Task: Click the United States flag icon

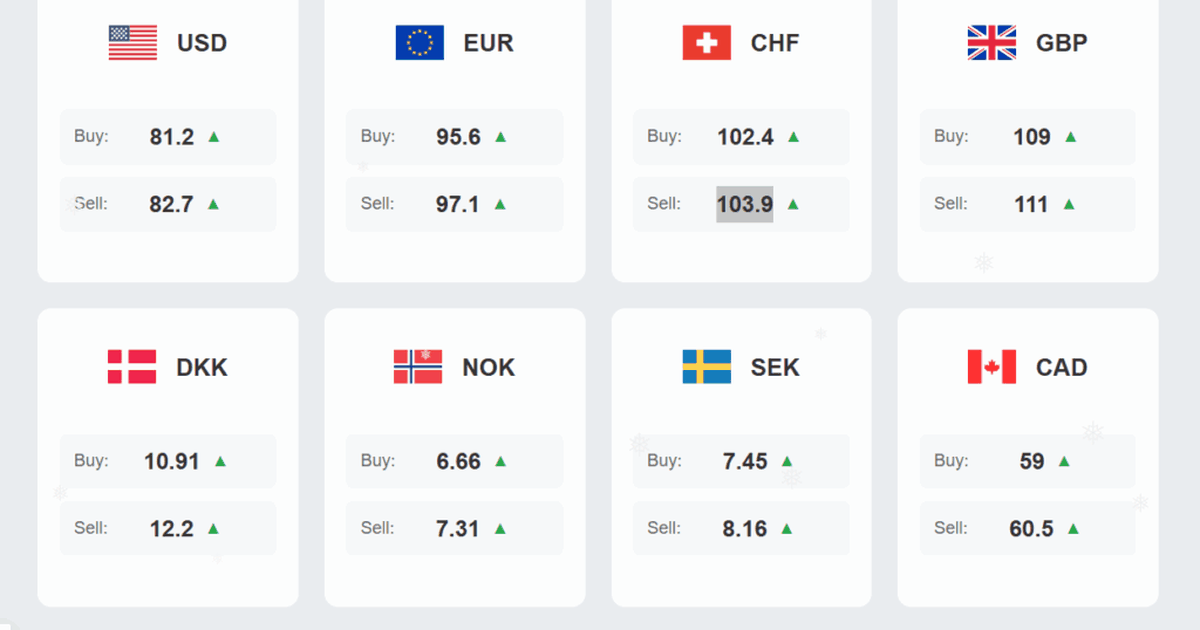Action: pos(133,43)
